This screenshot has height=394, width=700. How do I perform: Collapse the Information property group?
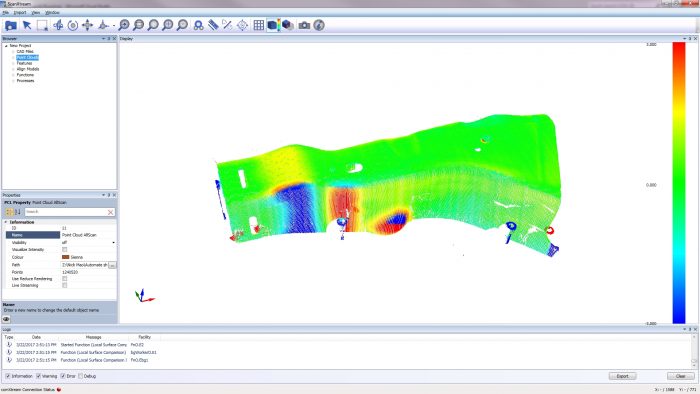(x=6, y=222)
